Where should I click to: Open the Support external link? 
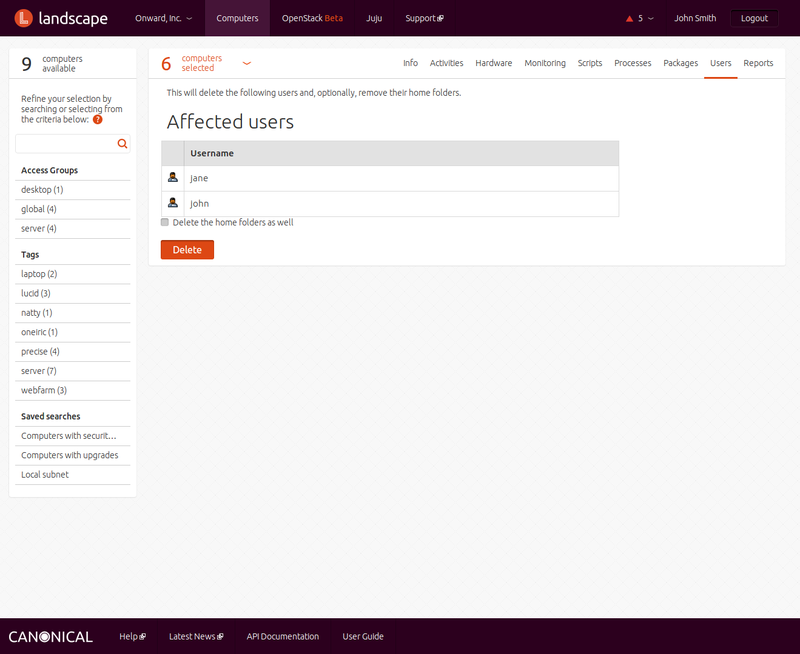pos(424,18)
